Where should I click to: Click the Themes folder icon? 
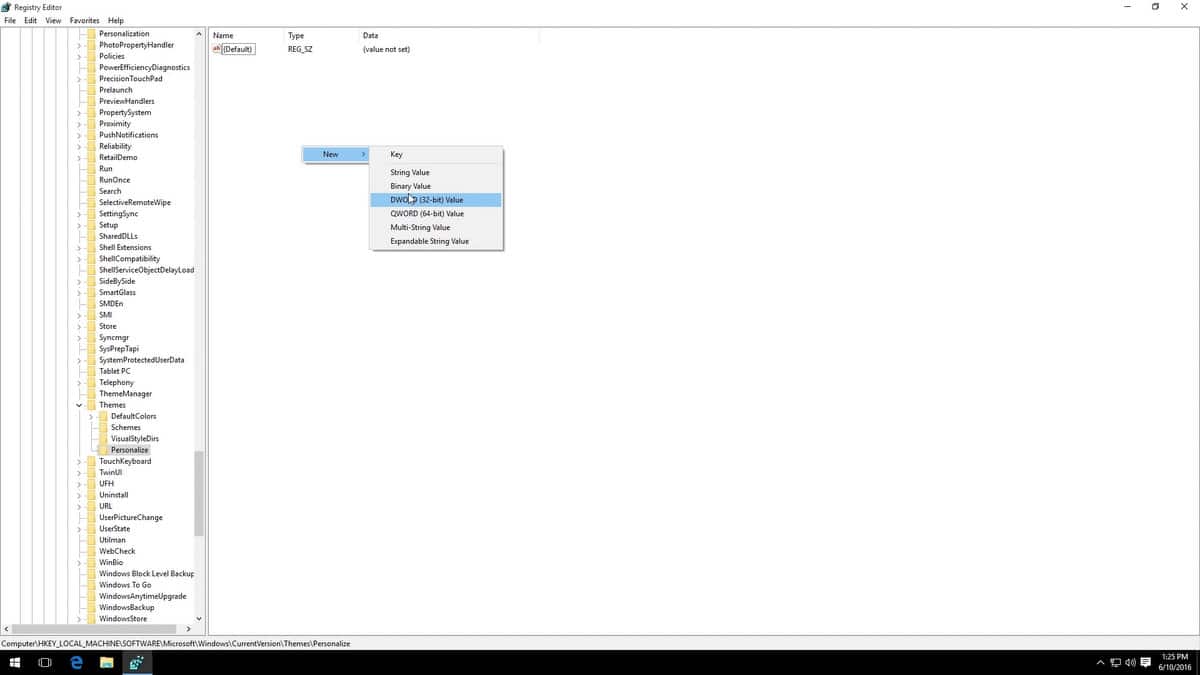click(x=91, y=405)
